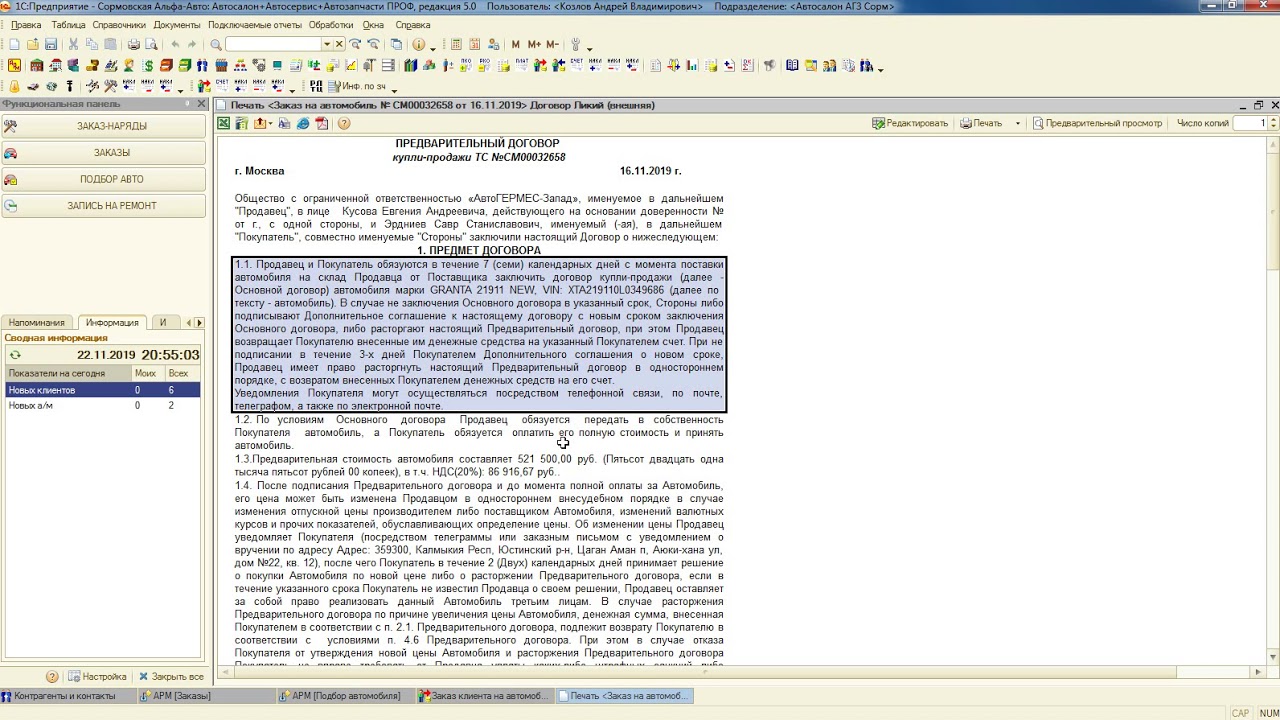
Task: Click the Internet Explorer export icon
Action: [303, 123]
